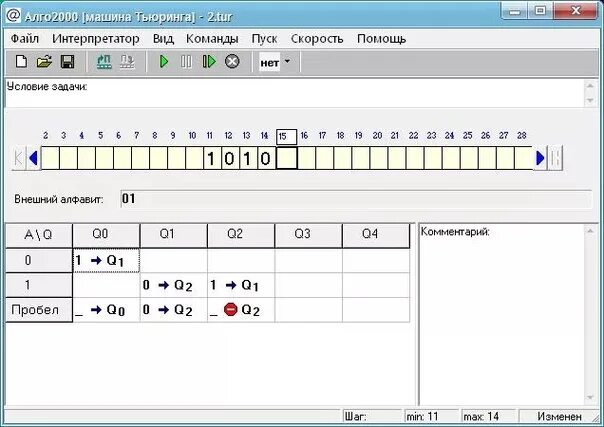Click the highlighted tape cell 15
604x427 pixels.
(x=287, y=158)
